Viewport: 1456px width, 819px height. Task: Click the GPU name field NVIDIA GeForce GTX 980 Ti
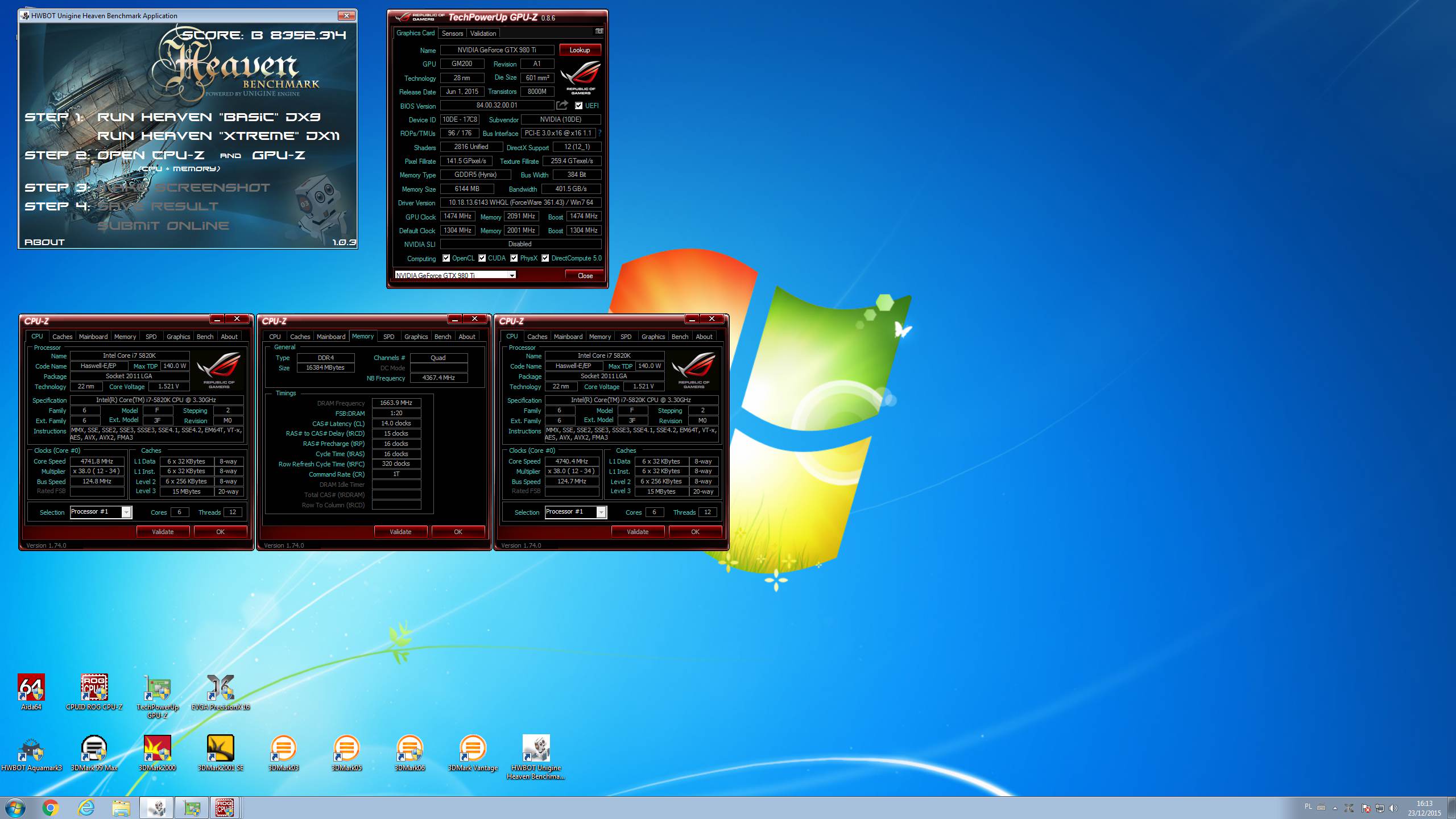pos(497,50)
